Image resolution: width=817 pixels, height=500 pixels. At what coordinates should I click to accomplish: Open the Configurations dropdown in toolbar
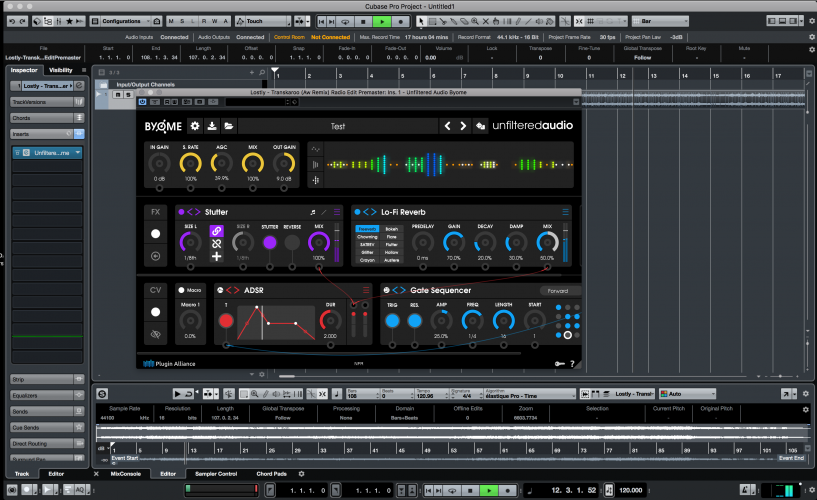pyautogui.click(x=125, y=20)
